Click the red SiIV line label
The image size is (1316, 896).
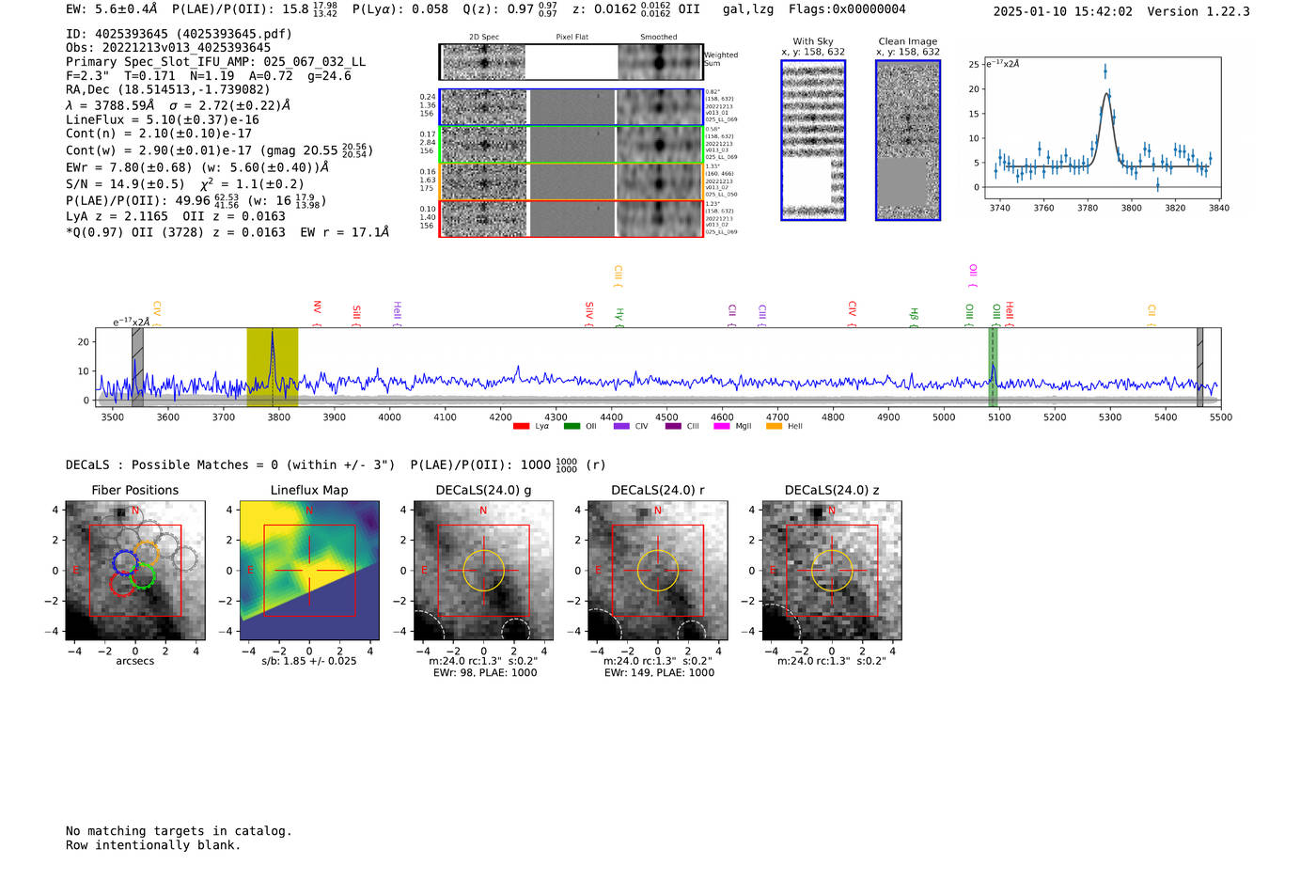[x=589, y=314]
